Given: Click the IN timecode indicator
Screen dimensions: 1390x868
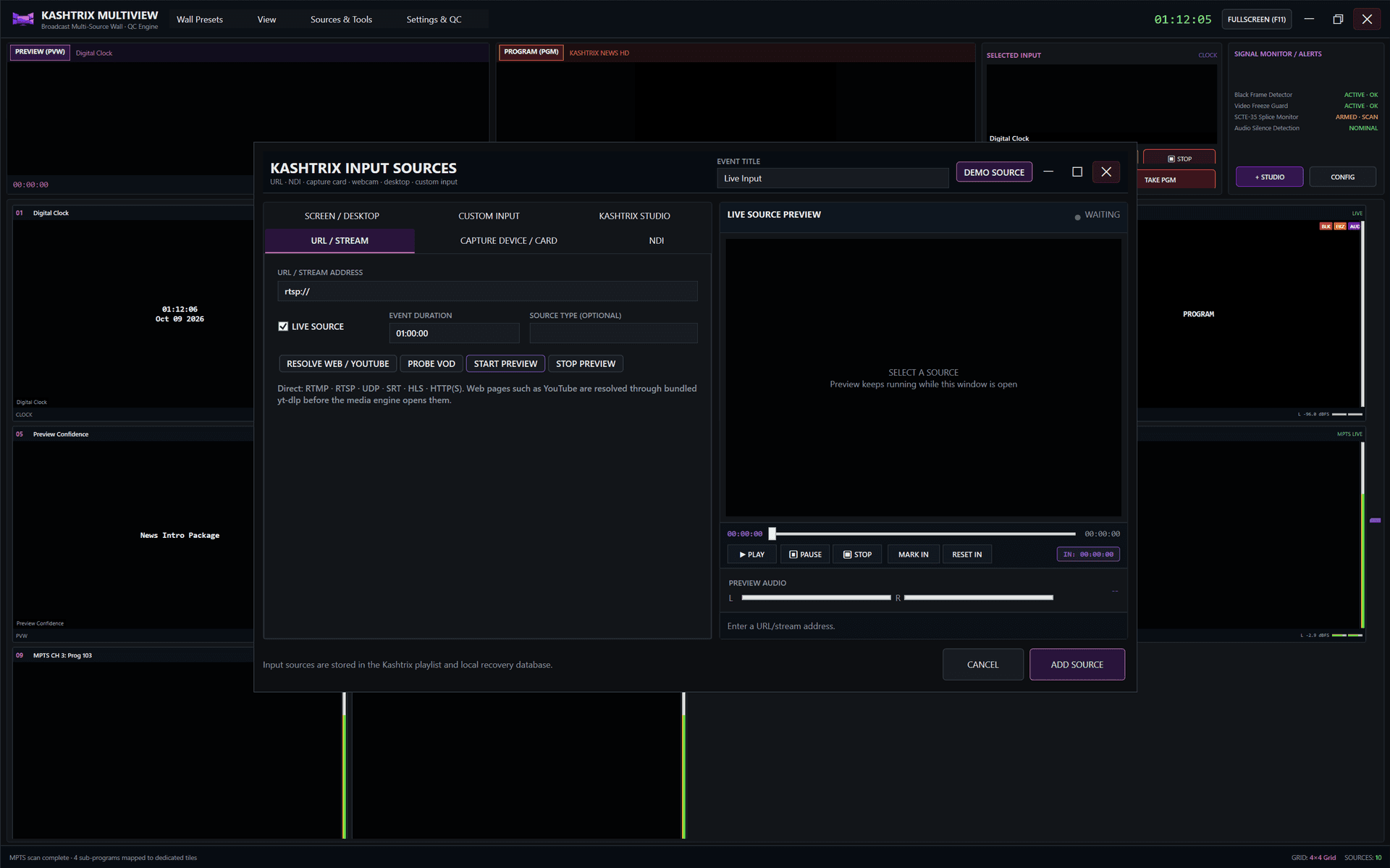Looking at the screenshot, I should coord(1088,555).
